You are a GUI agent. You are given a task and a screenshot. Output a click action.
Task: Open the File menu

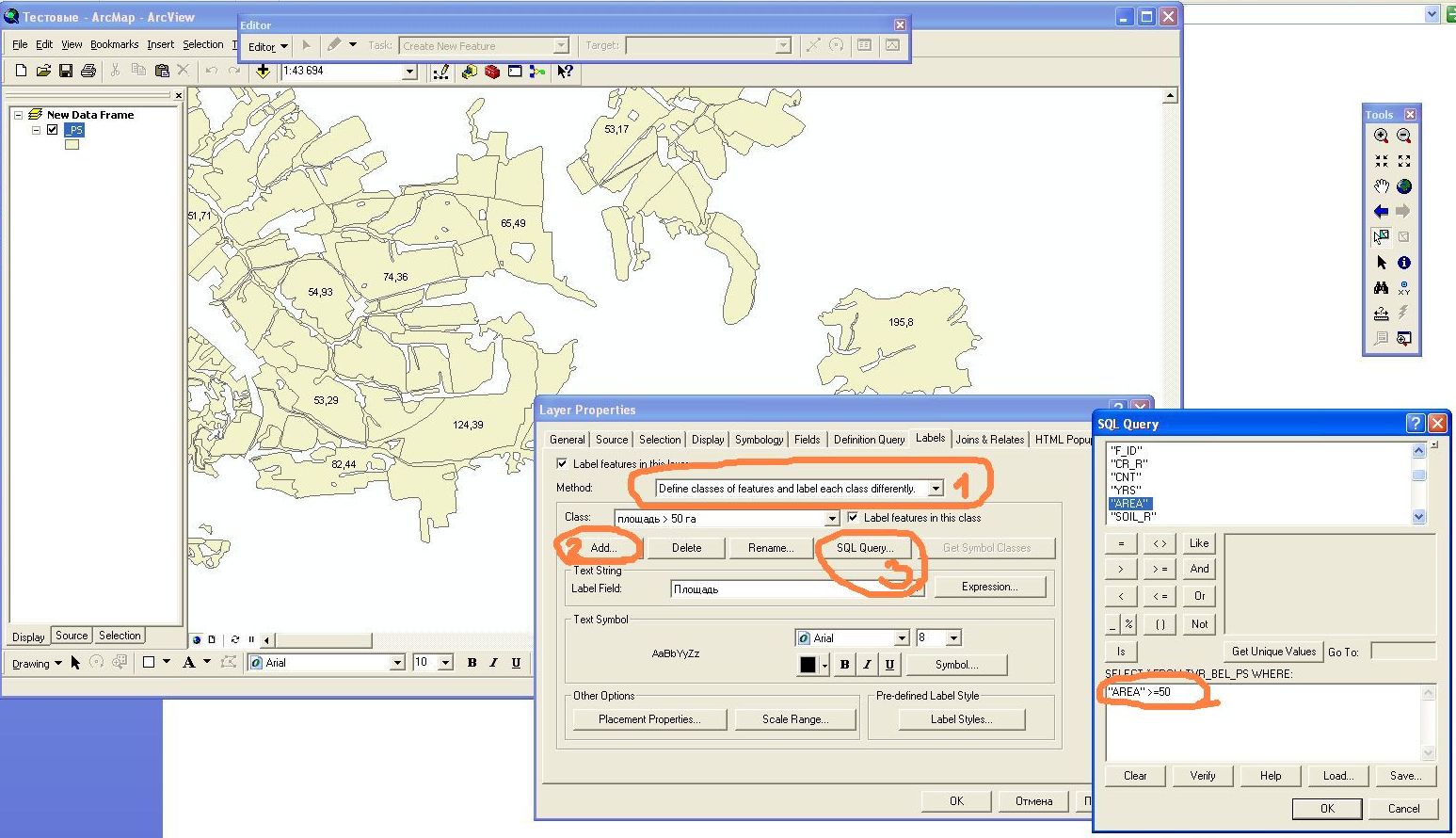pos(20,44)
